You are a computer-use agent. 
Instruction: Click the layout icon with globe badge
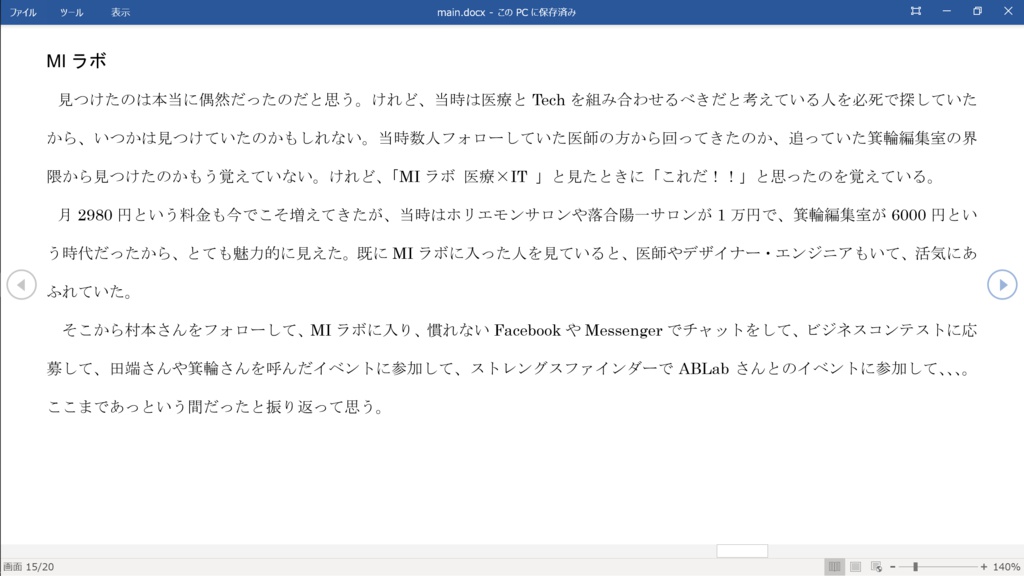(876, 566)
